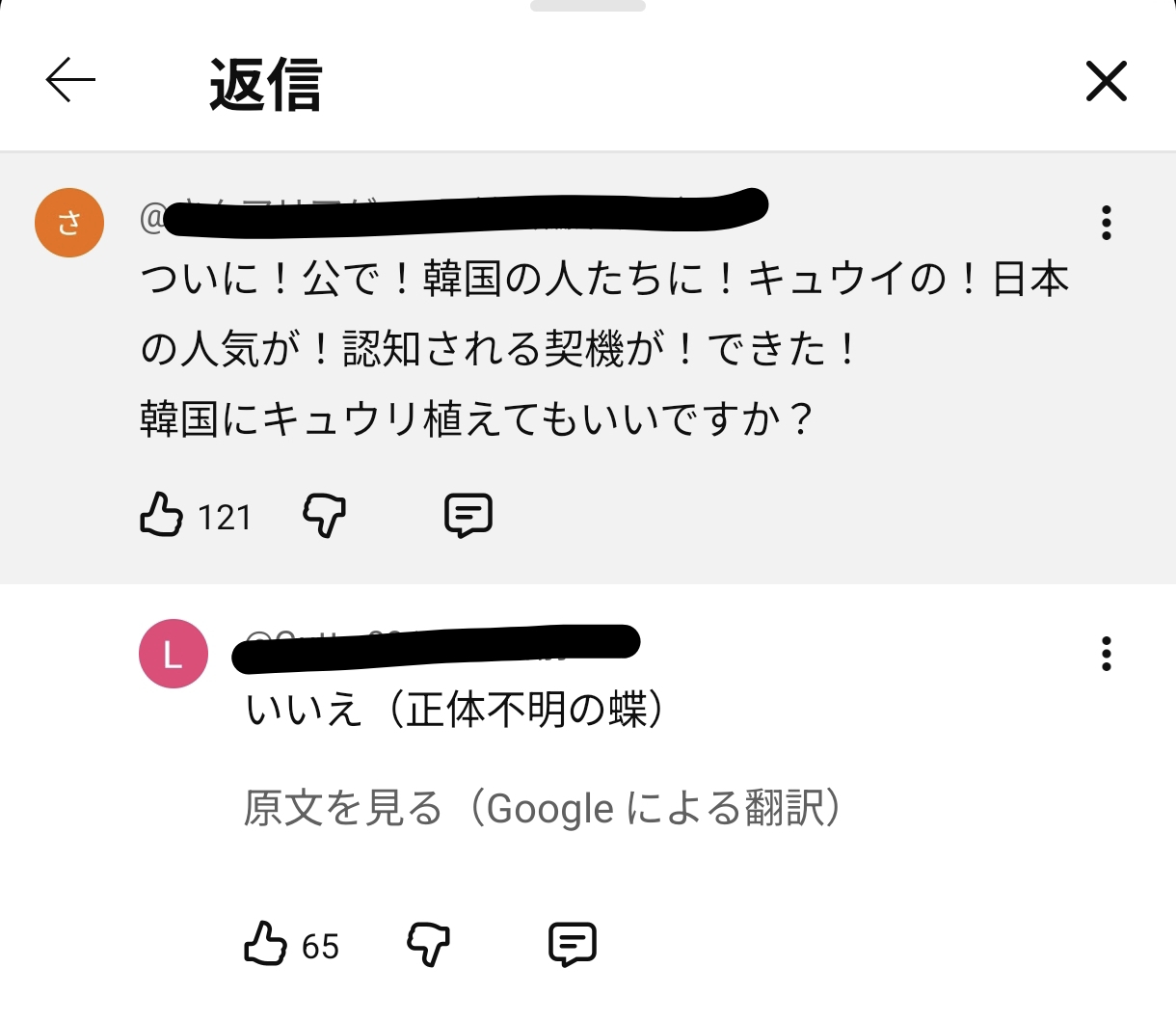This screenshot has width=1176, height=1022.
Task: Open options menu for the いいえ reply
Action: 1106,654
